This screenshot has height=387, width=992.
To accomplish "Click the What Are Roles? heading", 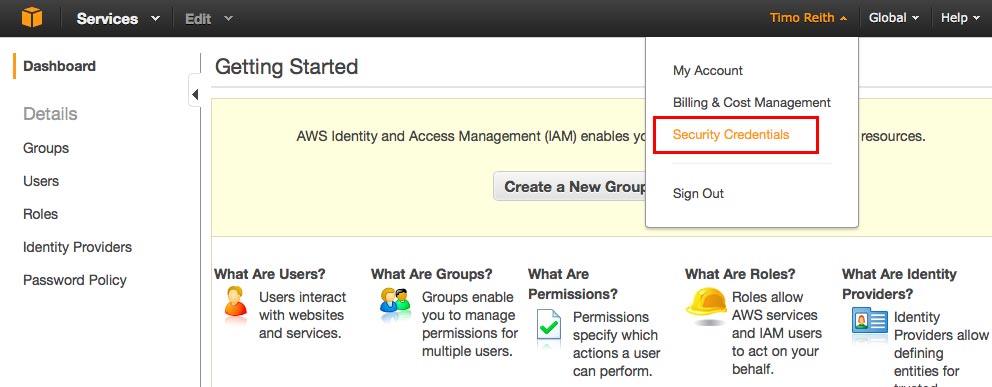I will point(740,274).
